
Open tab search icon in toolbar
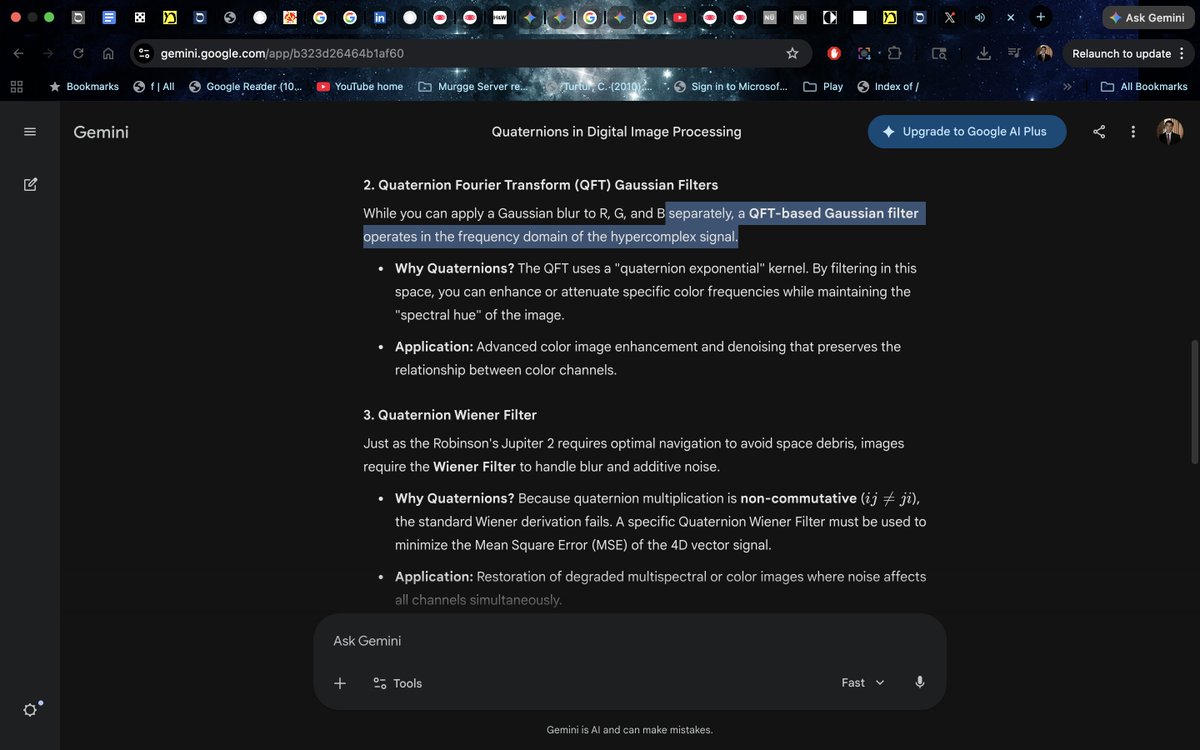939,53
